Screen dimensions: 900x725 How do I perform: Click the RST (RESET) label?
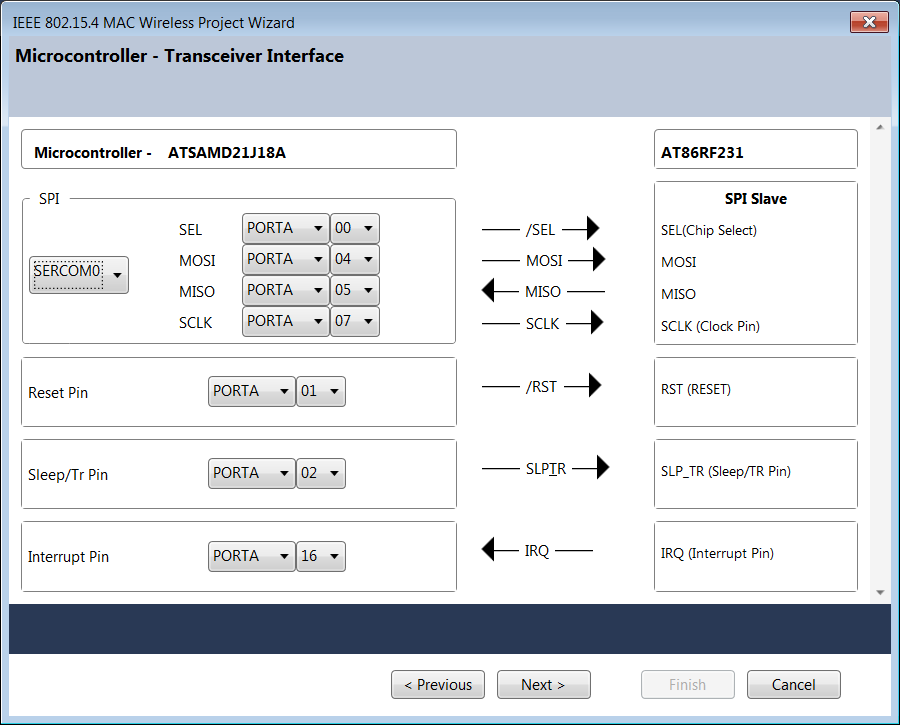(x=696, y=390)
